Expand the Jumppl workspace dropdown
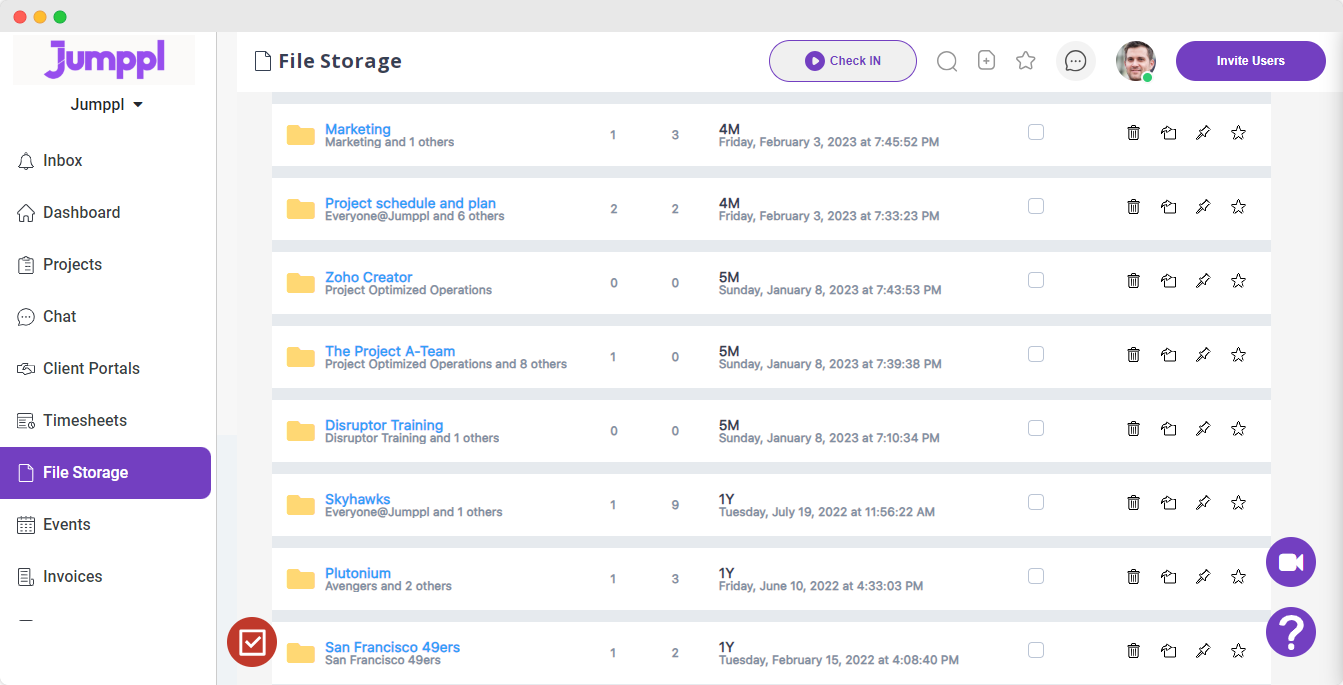 click(x=107, y=104)
